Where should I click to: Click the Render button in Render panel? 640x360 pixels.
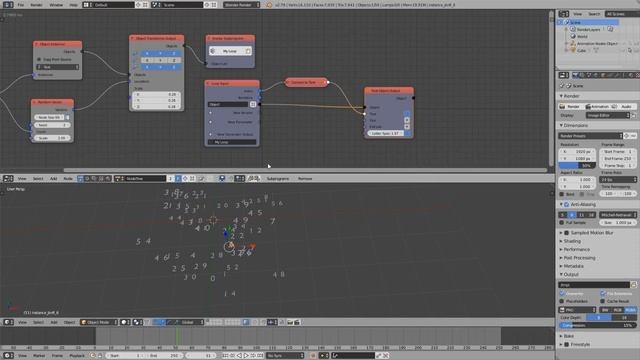570,107
